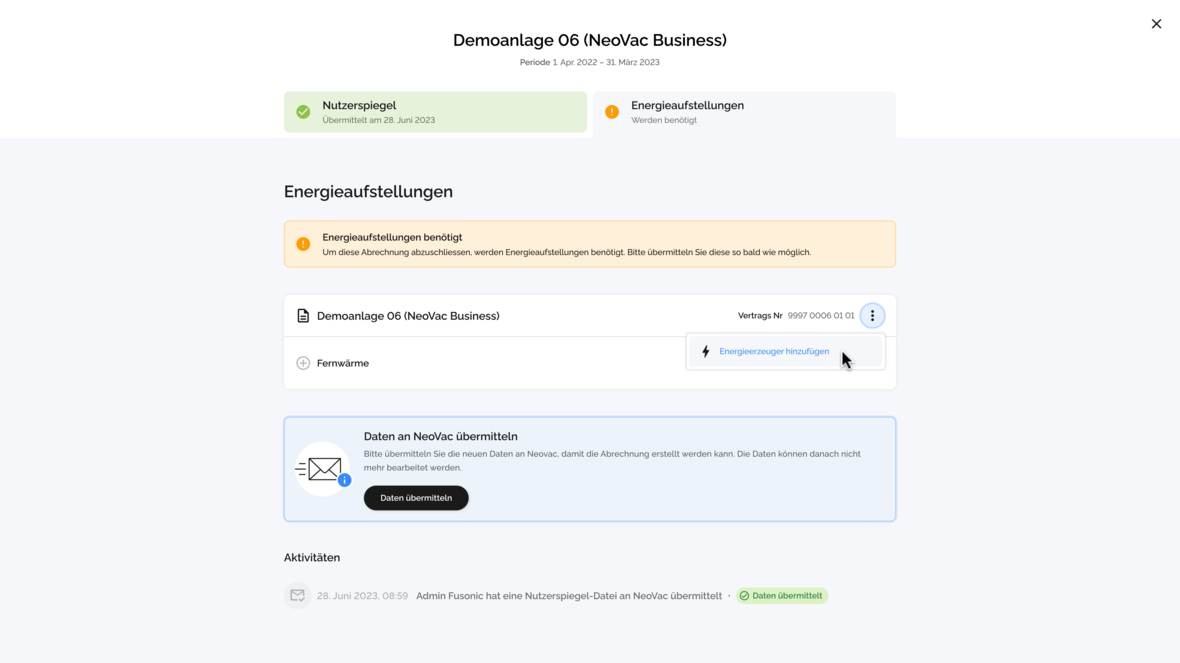Click the orange exclamation icon on the Energieaufstellungen tab
Viewport: 1180px width, 663px height.
pos(612,112)
